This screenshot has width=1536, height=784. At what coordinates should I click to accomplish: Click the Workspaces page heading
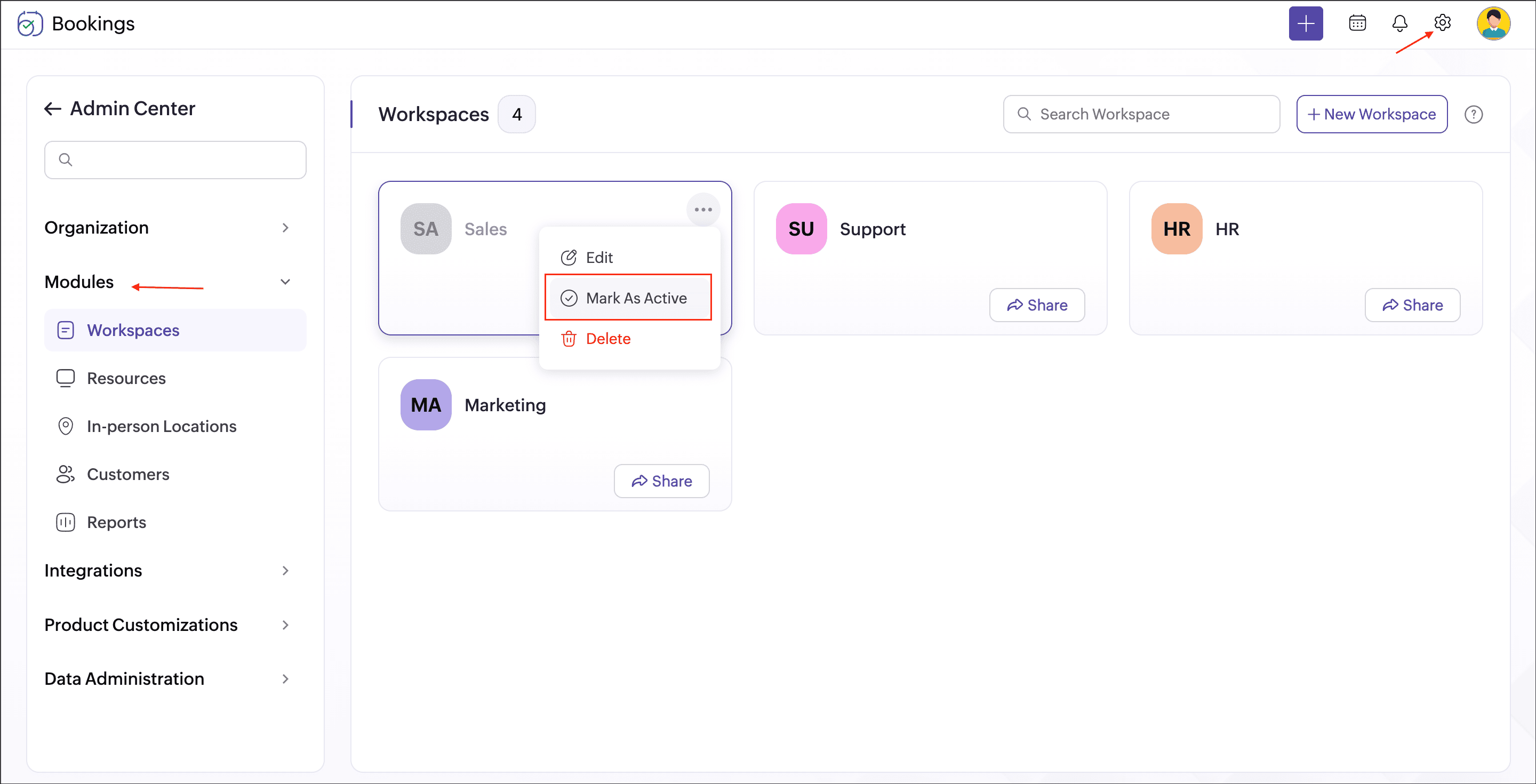pyautogui.click(x=434, y=114)
